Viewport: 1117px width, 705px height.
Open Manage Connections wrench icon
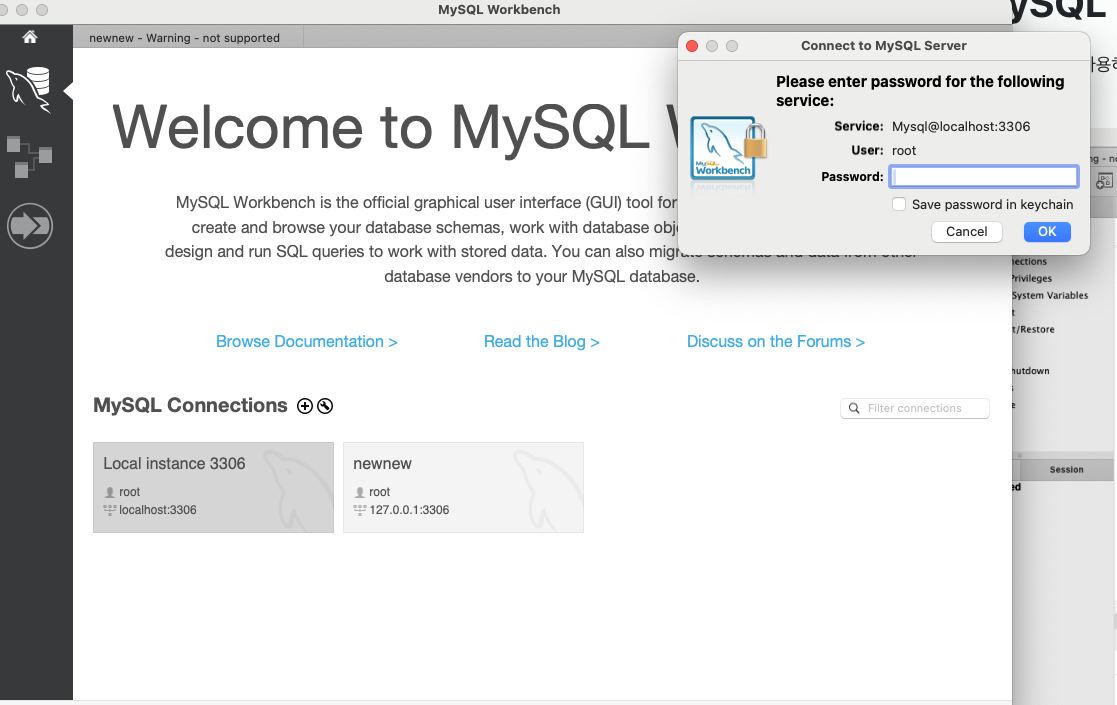325,406
